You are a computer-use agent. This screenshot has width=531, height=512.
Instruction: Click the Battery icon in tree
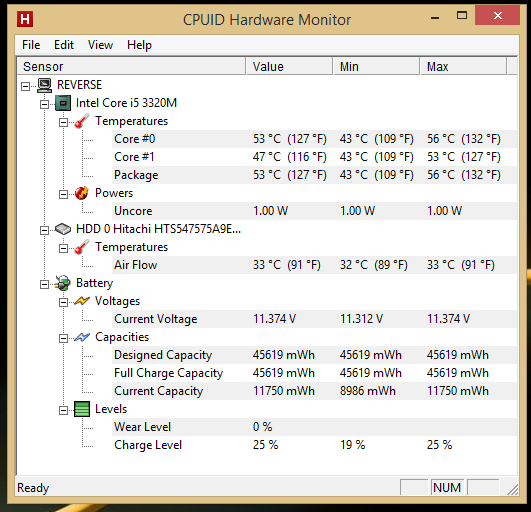63,283
